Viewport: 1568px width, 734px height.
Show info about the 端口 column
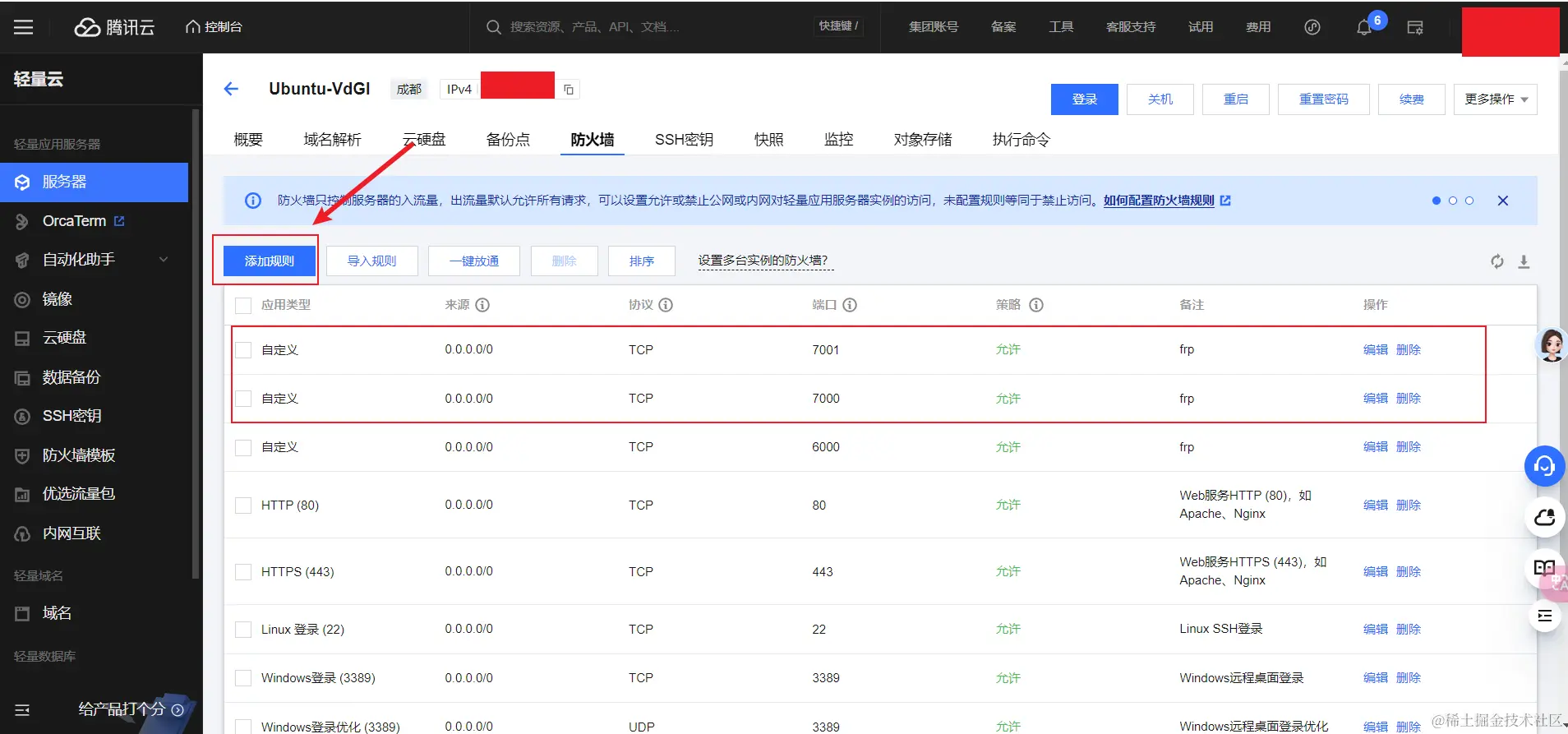(x=850, y=305)
